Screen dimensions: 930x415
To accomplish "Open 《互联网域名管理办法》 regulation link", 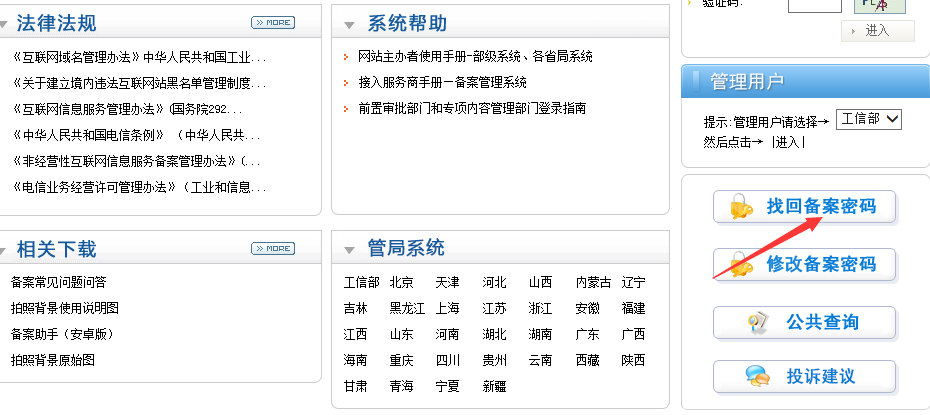I will coord(139,57).
